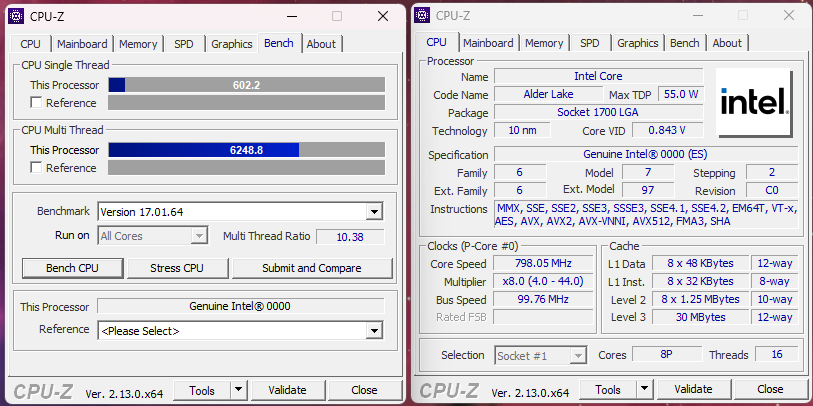The width and height of the screenshot is (813, 406).
Task: Click the Core Speed value 798.05 MHz
Action: [543, 263]
